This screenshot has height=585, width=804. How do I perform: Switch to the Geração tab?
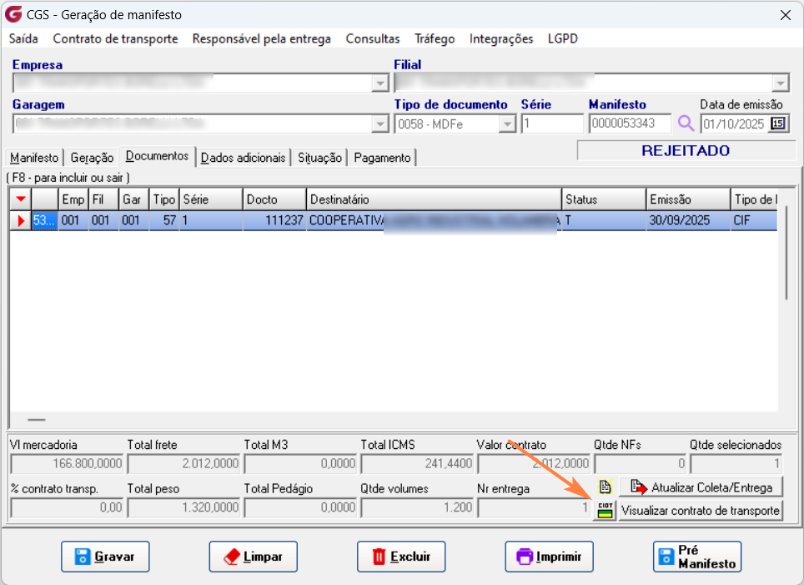[92, 157]
